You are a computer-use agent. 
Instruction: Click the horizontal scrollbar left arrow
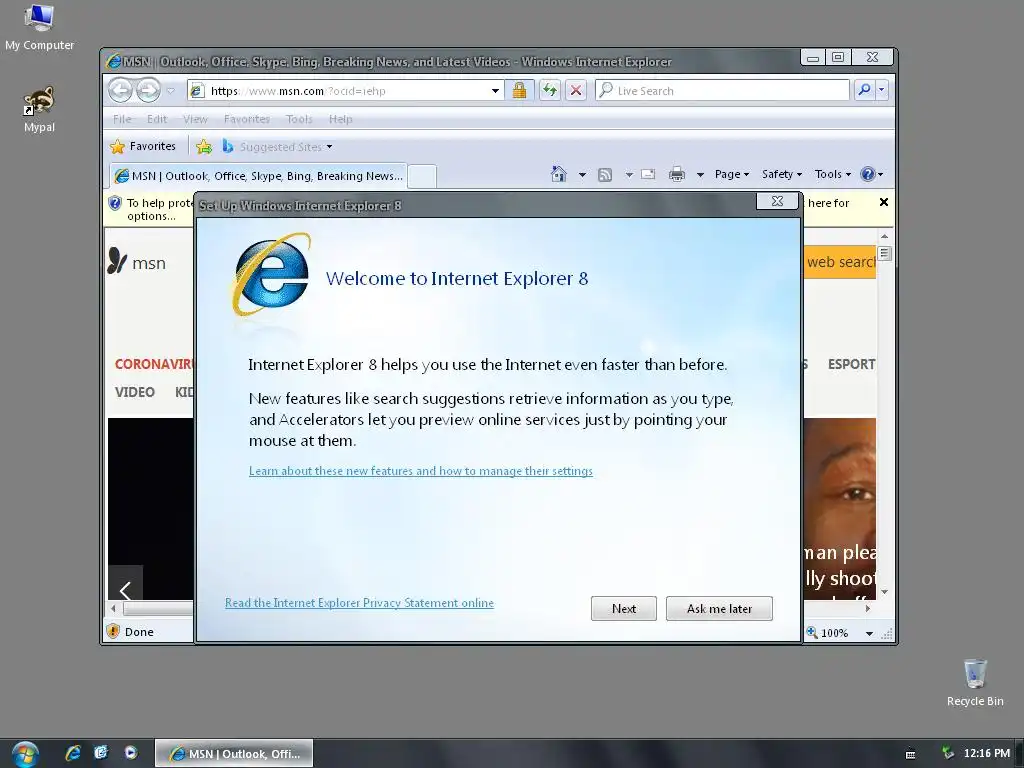(x=114, y=608)
